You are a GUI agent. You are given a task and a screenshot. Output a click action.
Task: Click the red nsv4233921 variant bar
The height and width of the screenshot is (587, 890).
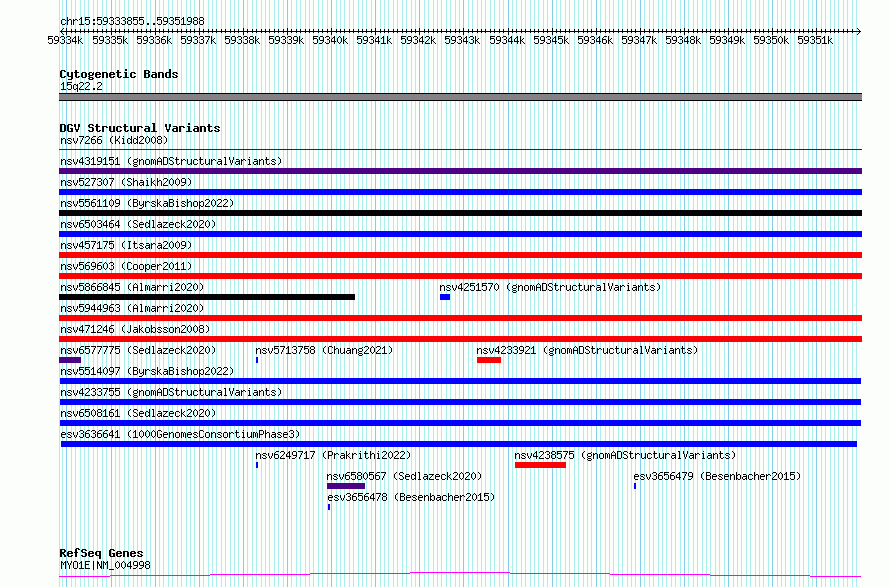click(x=489, y=360)
